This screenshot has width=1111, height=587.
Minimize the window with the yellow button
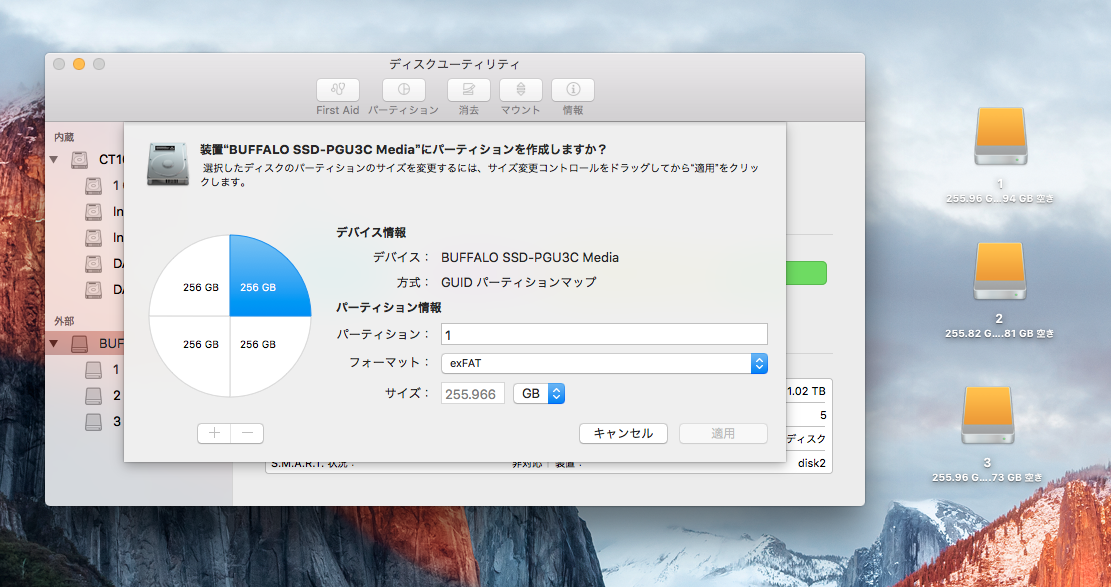click(79, 64)
